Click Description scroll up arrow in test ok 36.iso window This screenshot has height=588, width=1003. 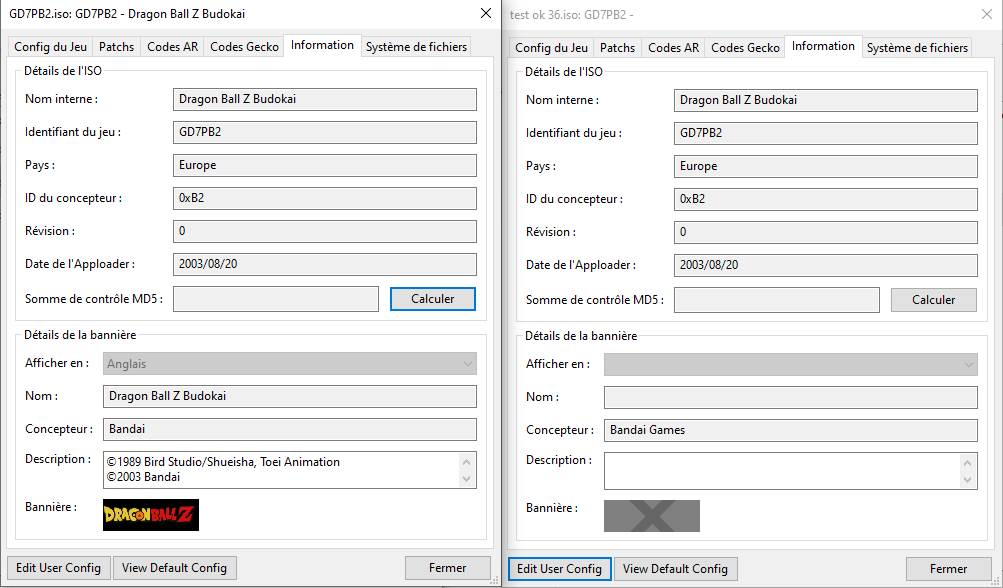pyautogui.click(x=967, y=463)
